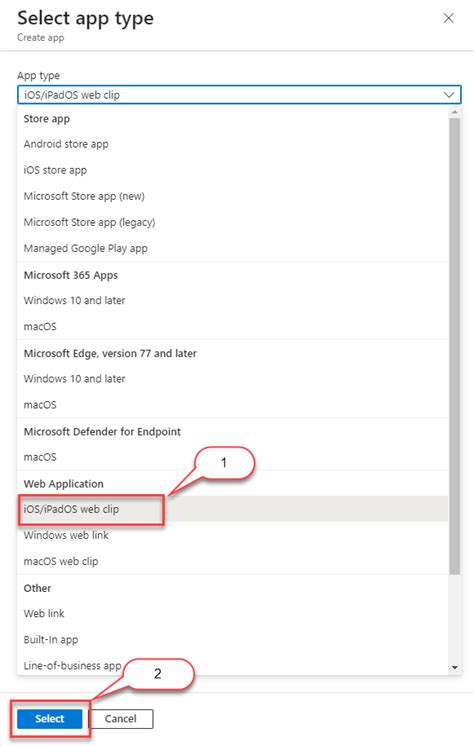Select macOS under Microsoft Defender for Endpoint

pos(233,457)
